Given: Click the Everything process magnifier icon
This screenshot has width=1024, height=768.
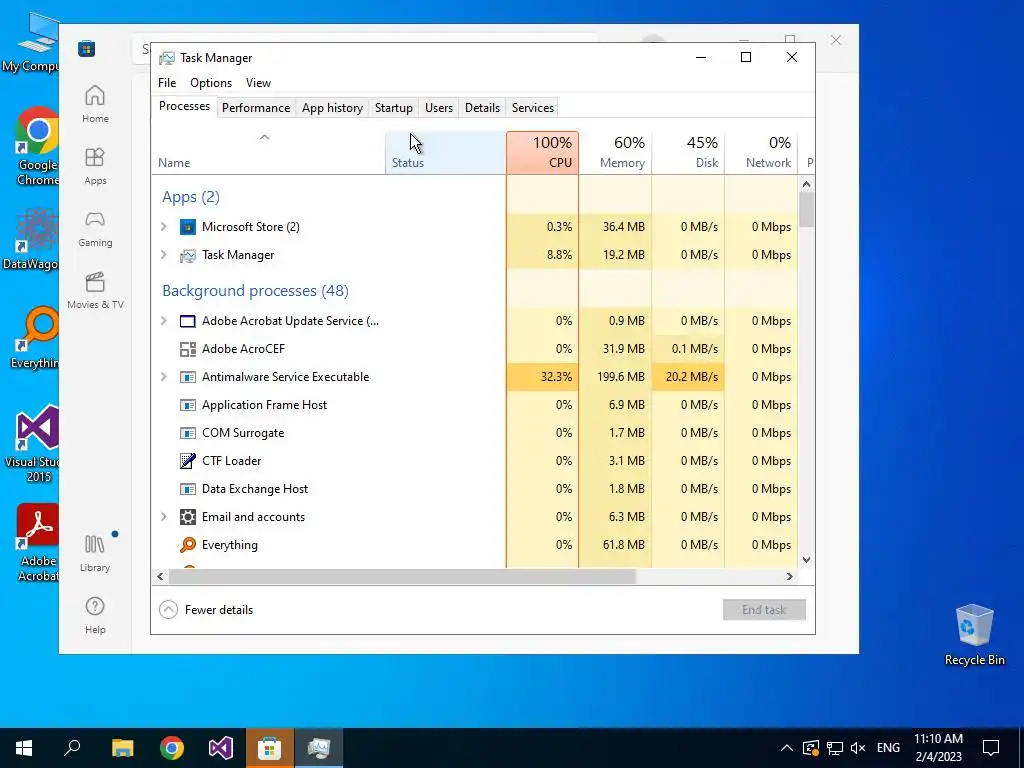Looking at the screenshot, I should (187, 545).
